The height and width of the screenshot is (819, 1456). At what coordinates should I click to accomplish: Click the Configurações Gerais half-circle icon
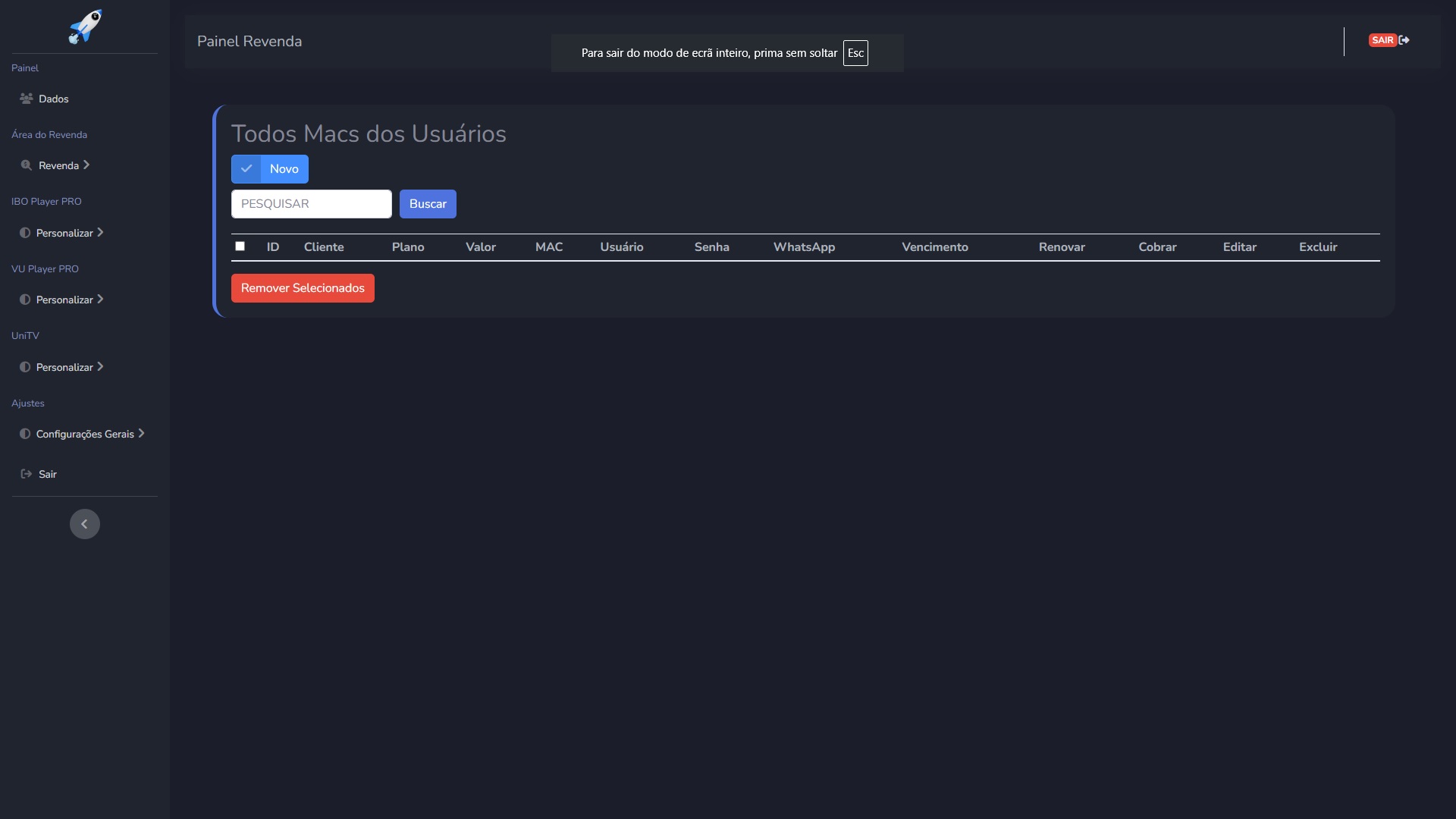[x=25, y=434]
